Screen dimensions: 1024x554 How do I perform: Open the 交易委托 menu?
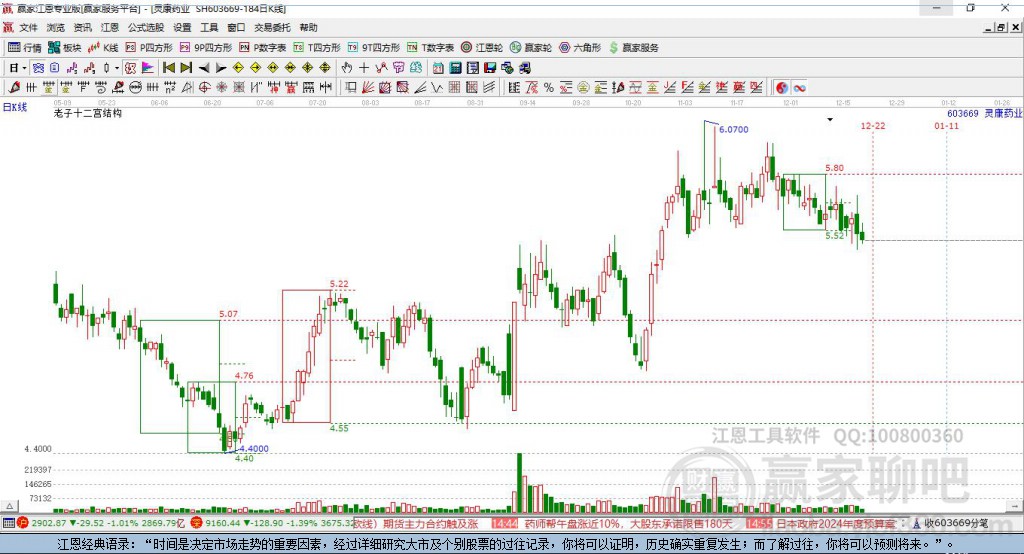[272, 27]
